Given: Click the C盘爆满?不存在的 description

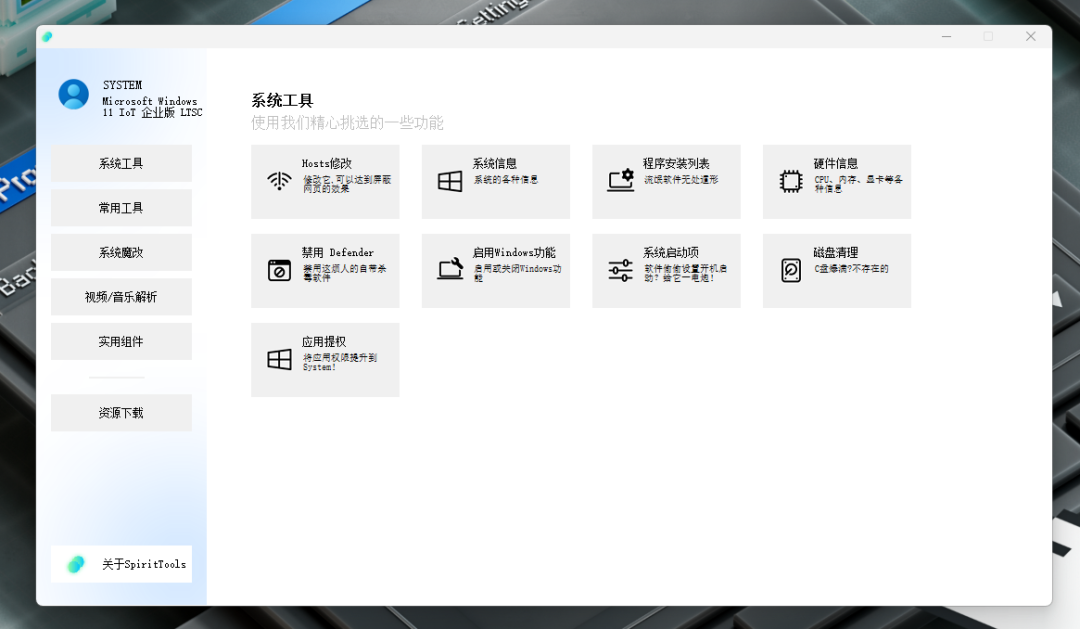Looking at the screenshot, I should (851, 269).
